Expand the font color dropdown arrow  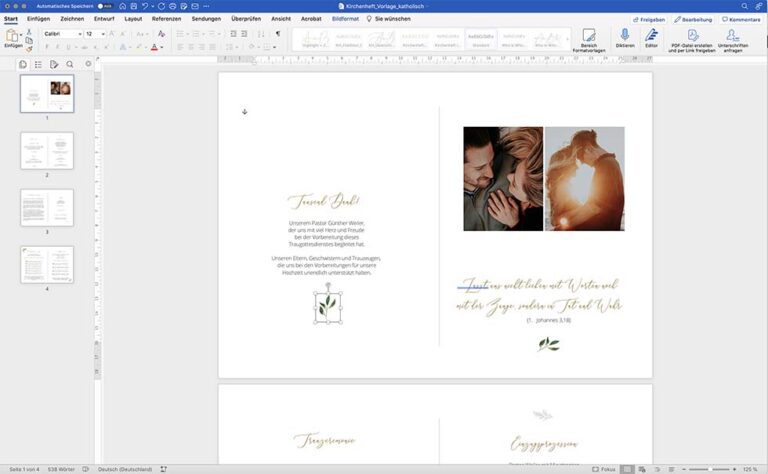(163, 47)
